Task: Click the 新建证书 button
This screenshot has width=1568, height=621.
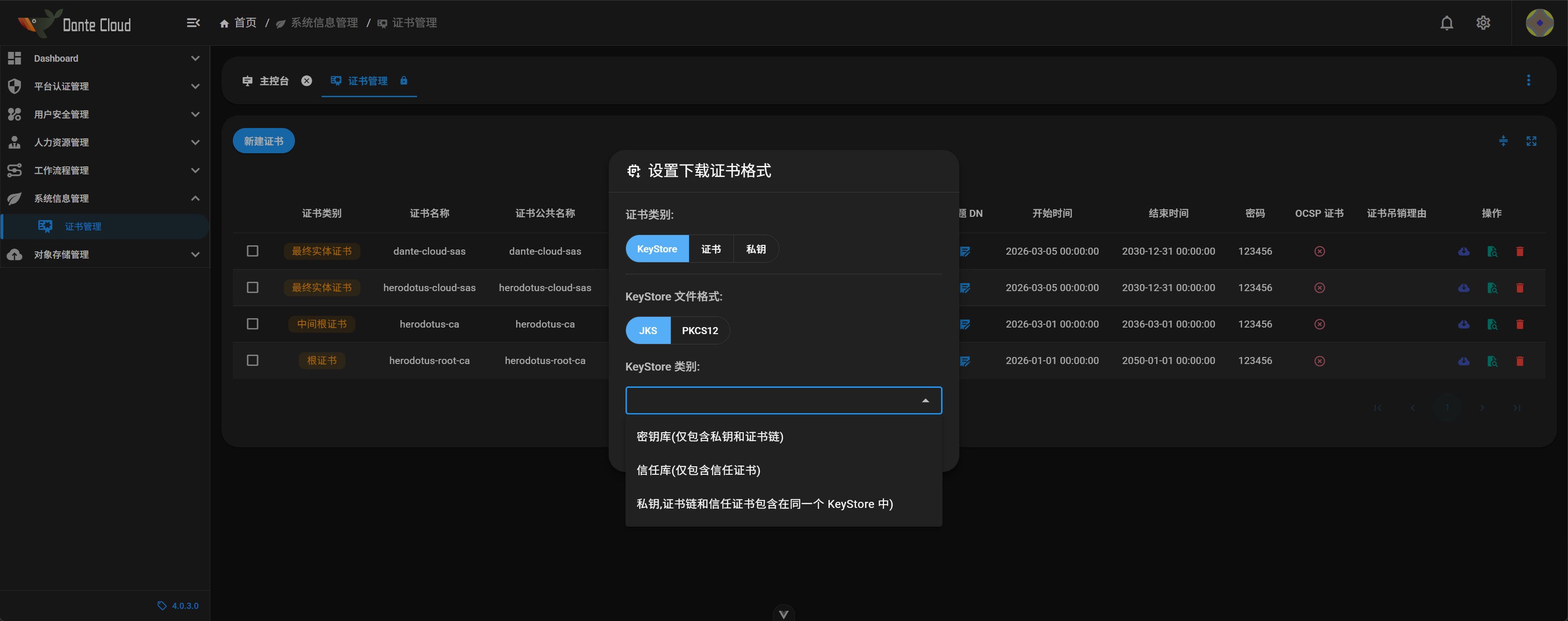Action: coord(263,141)
